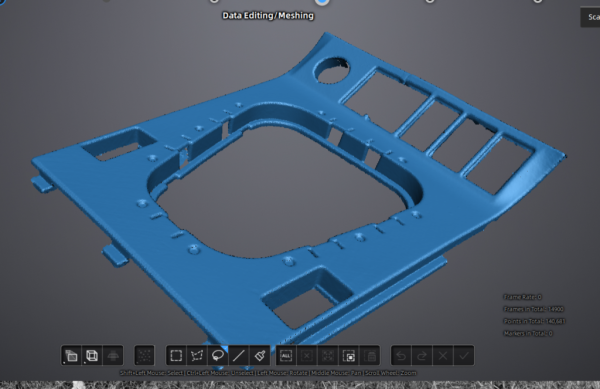Image resolution: width=600 pixels, height=389 pixels.
Task: Click the undo arrow
Action: pos(401,356)
